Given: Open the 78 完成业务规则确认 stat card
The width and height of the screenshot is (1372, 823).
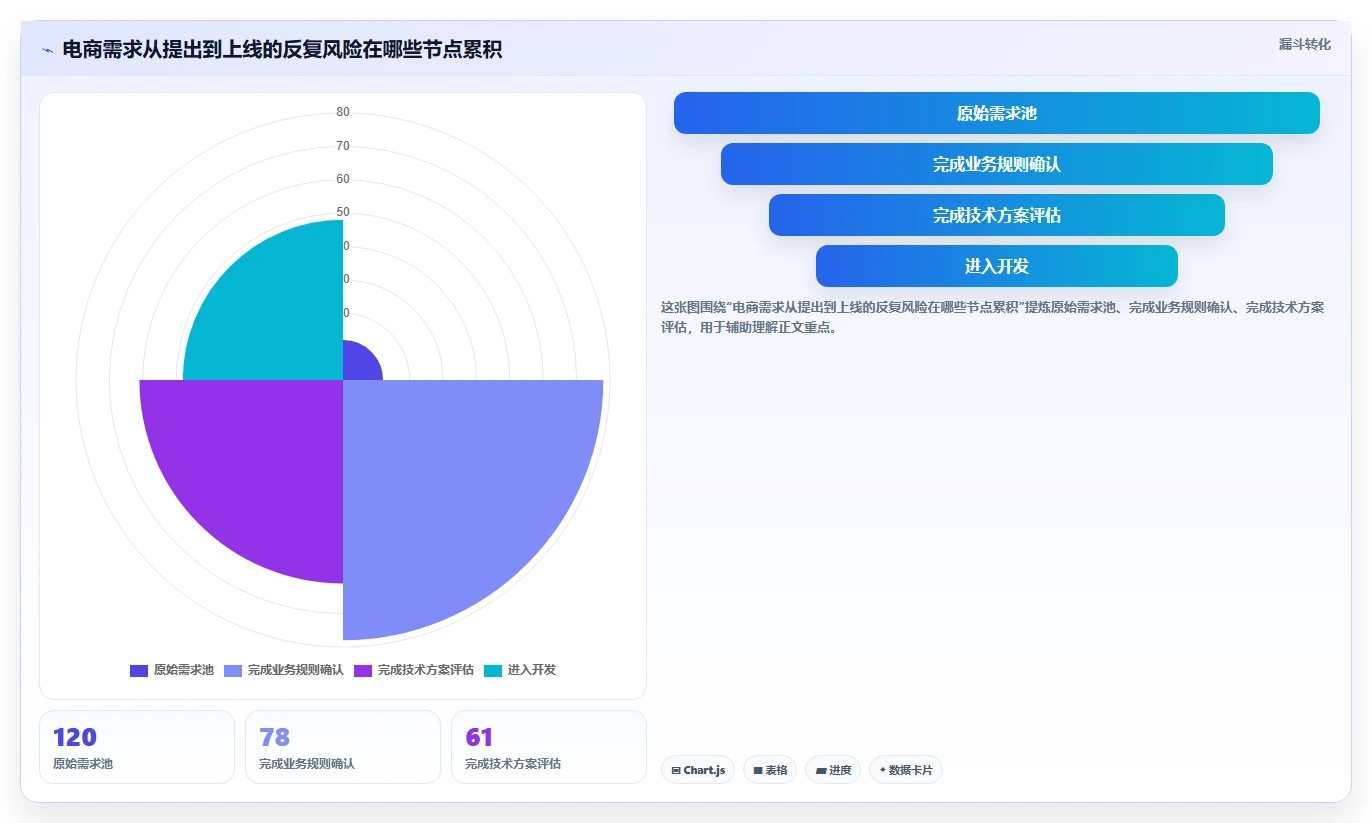Looking at the screenshot, I should click(343, 747).
